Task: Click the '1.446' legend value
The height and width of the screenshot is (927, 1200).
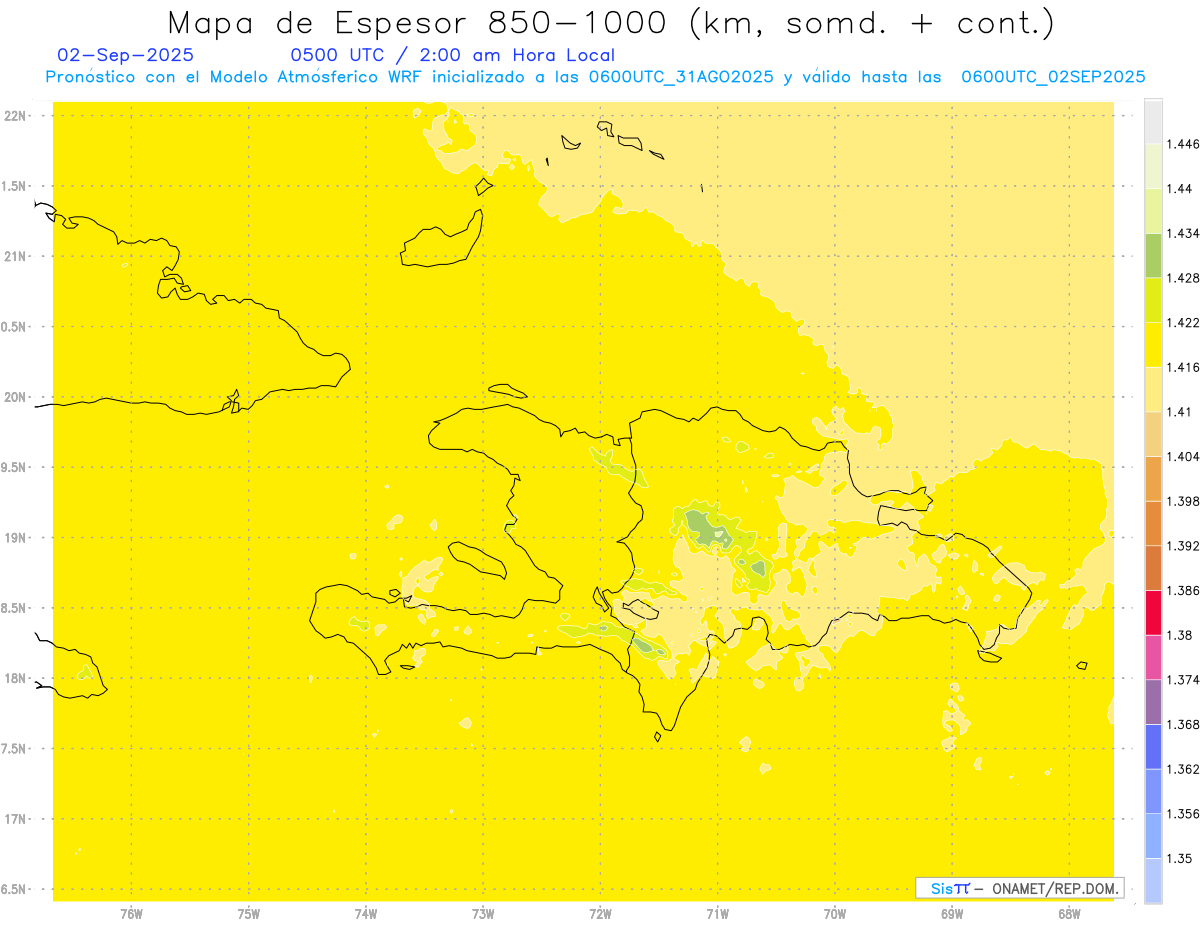Action: 1182,144
